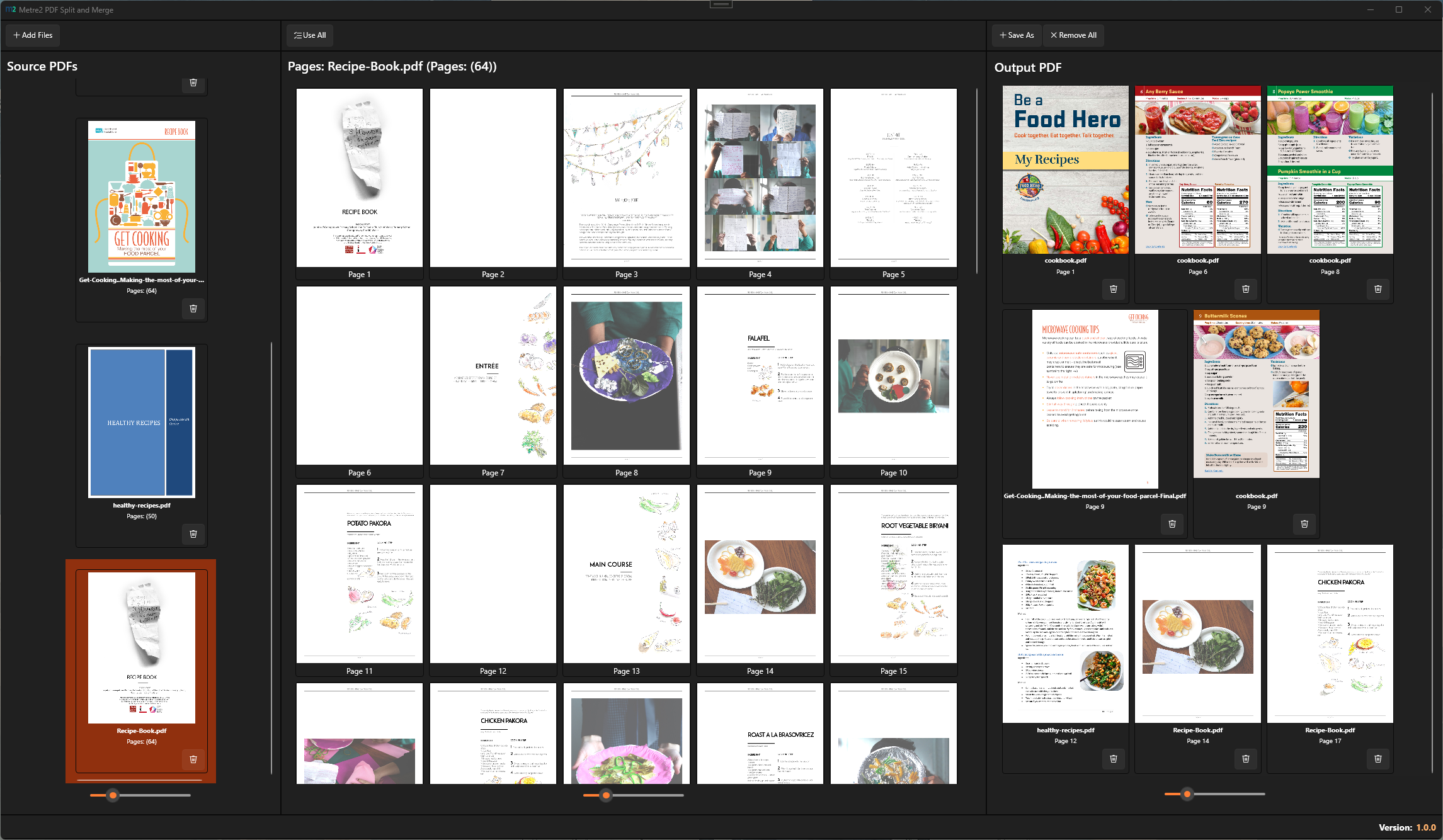
Task: Delete cookbook.pdf Page 1 from output
Action: (x=1113, y=289)
